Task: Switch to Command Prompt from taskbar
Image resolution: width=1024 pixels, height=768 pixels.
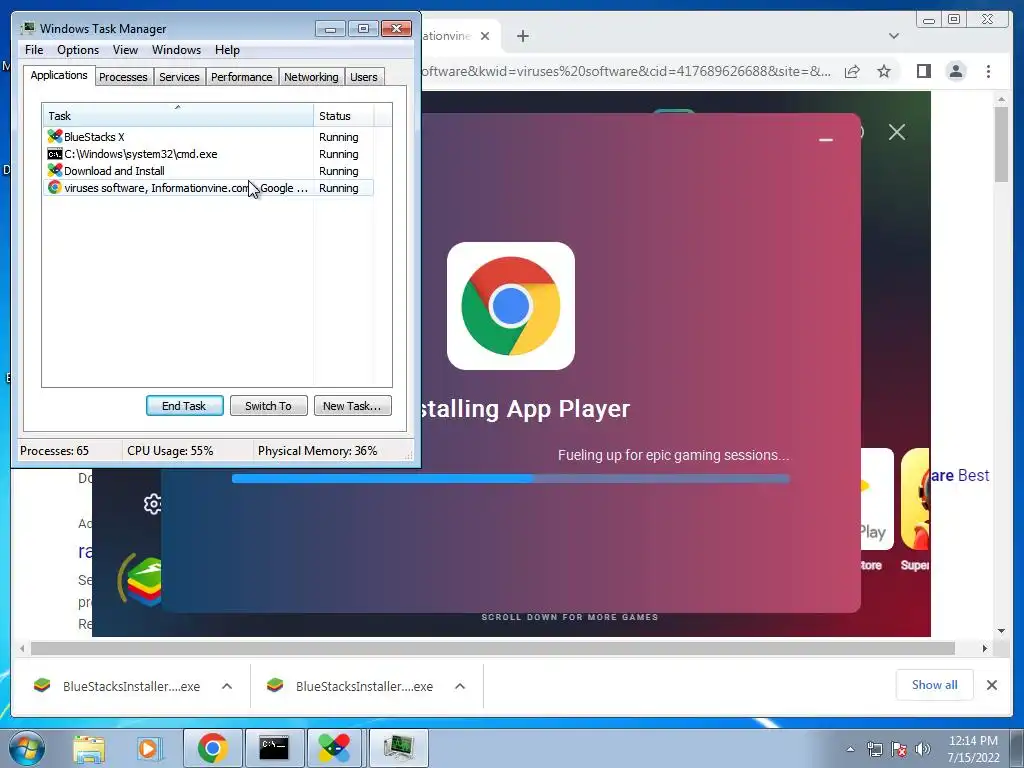Action: point(274,748)
